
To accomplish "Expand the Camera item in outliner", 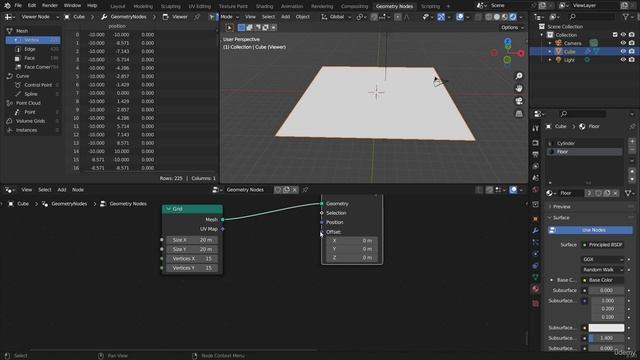I will tap(550, 43).
